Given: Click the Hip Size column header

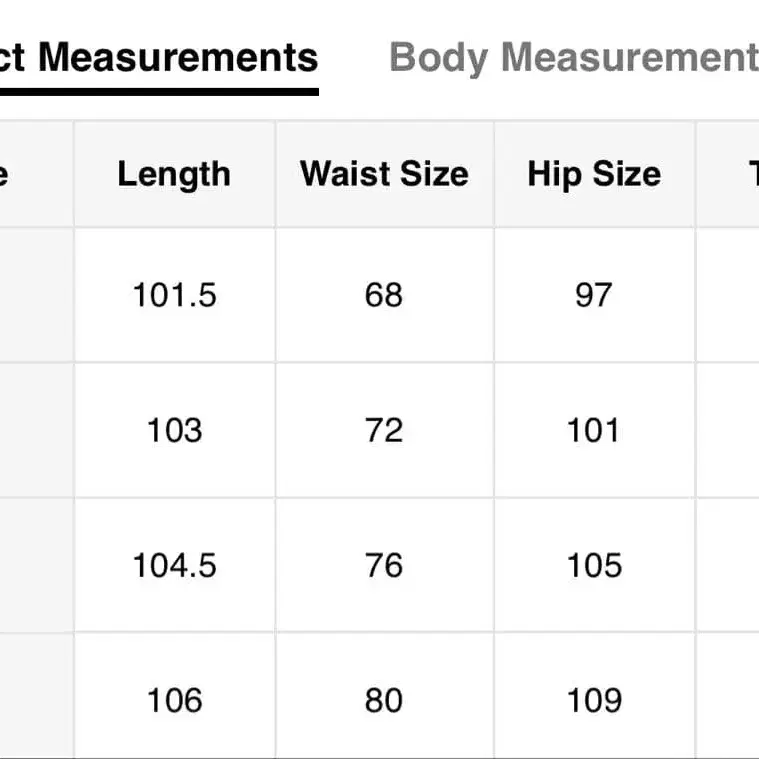Looking at the screenshot, I should click(x=594, y=174).
